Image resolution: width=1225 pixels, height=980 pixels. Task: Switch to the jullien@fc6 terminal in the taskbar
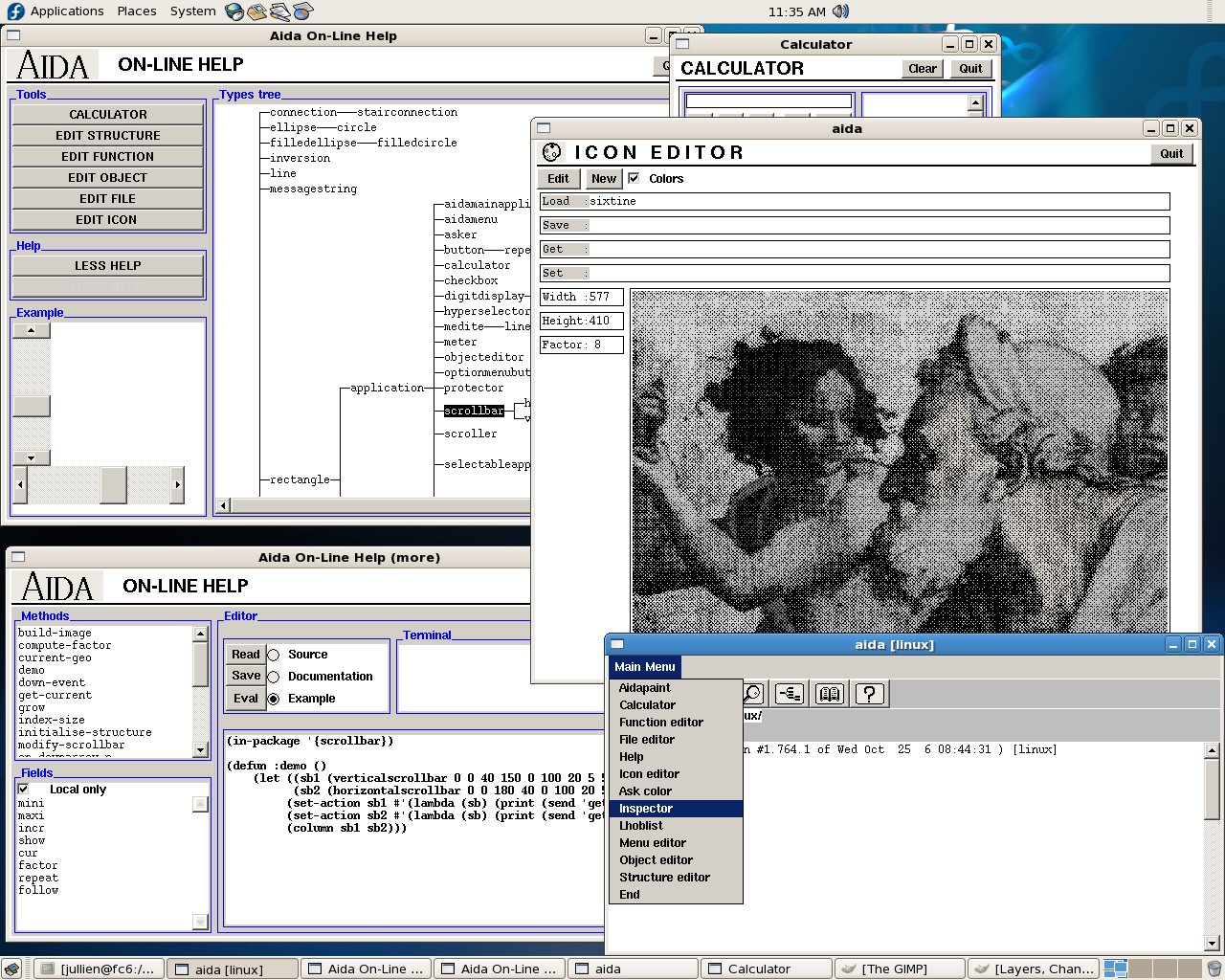99,969
